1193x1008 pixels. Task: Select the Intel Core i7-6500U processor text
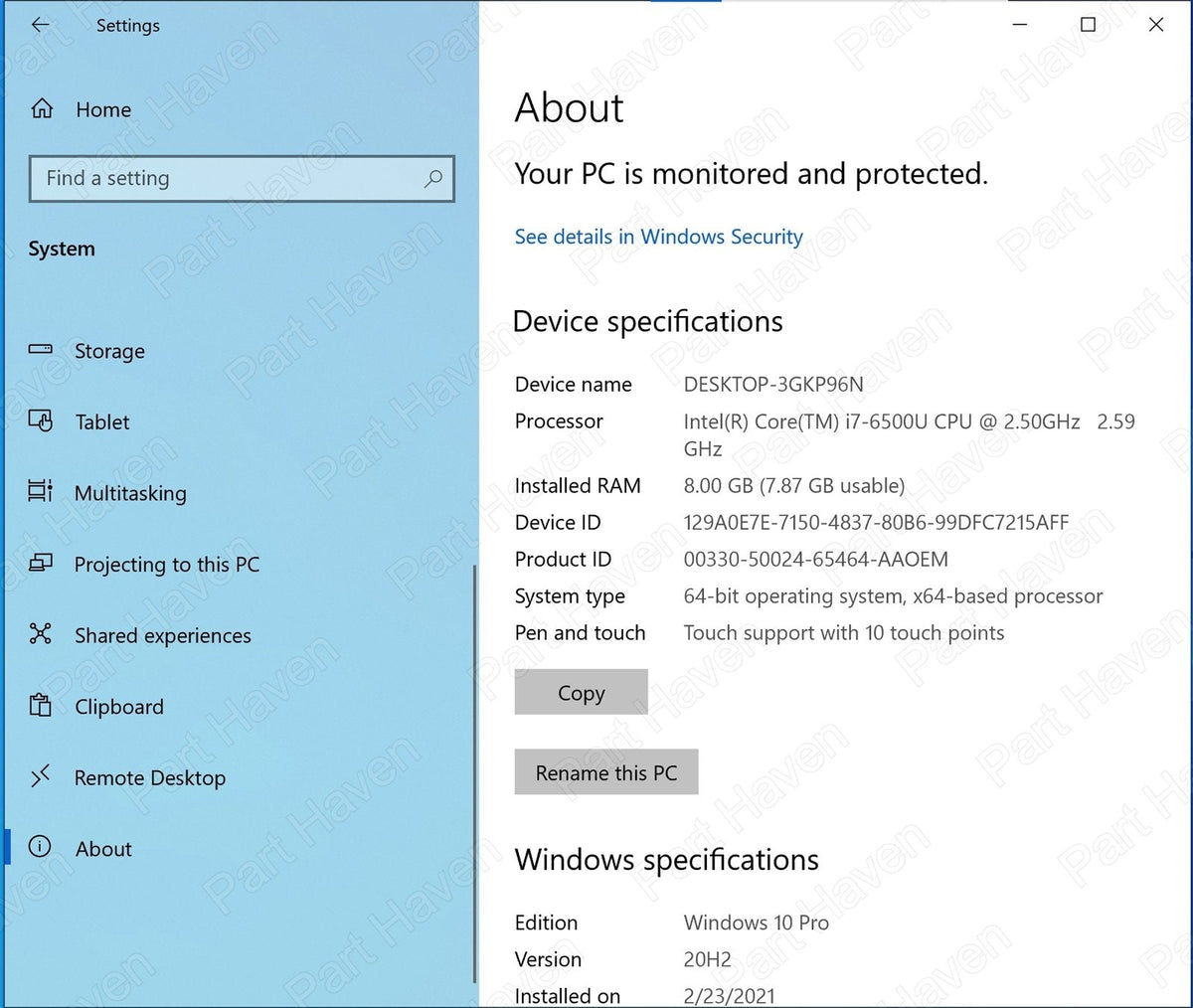pyautogui.click(x=909, y=434)
